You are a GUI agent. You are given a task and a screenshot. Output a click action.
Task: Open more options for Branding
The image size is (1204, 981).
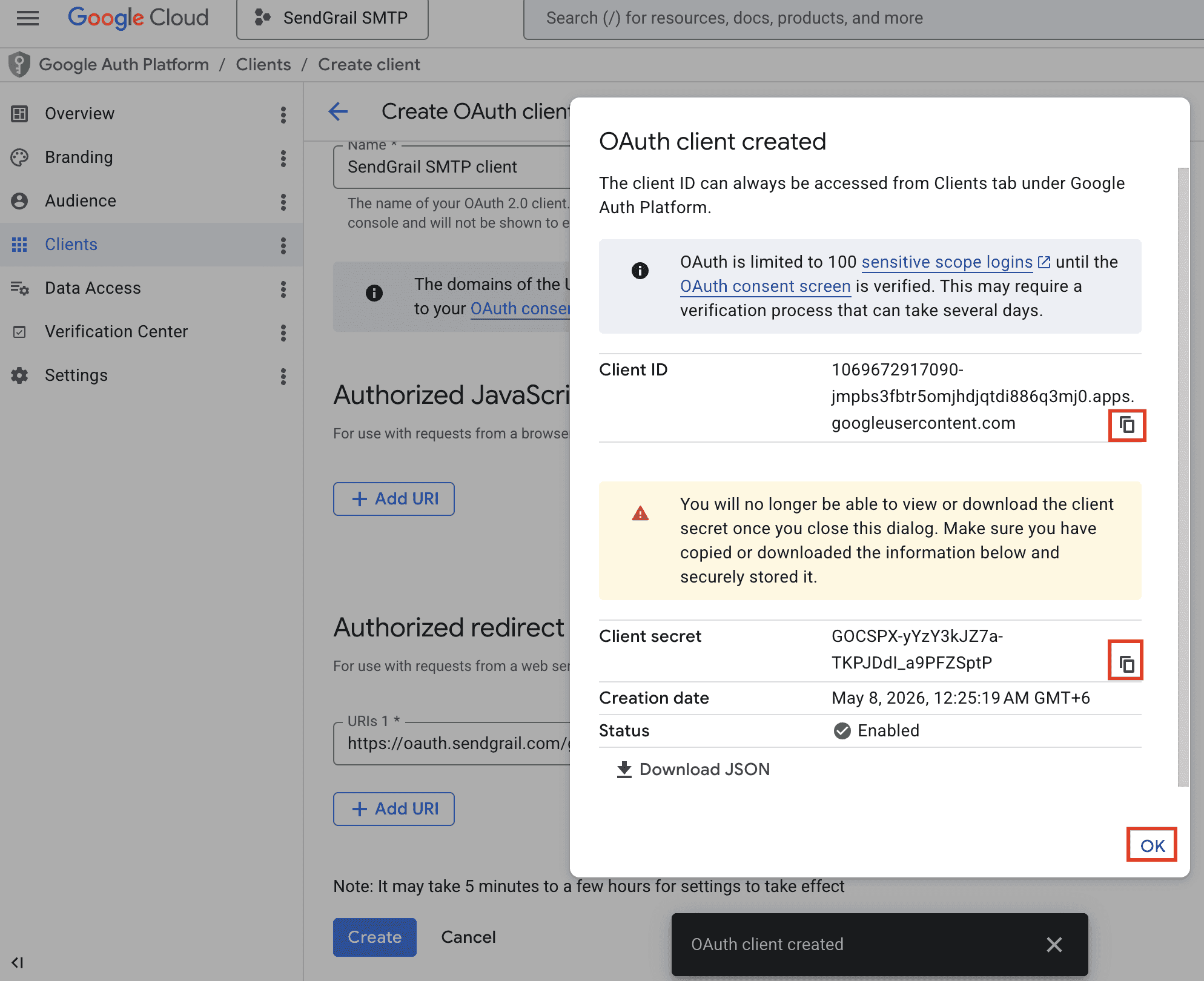tap(283, 158)
